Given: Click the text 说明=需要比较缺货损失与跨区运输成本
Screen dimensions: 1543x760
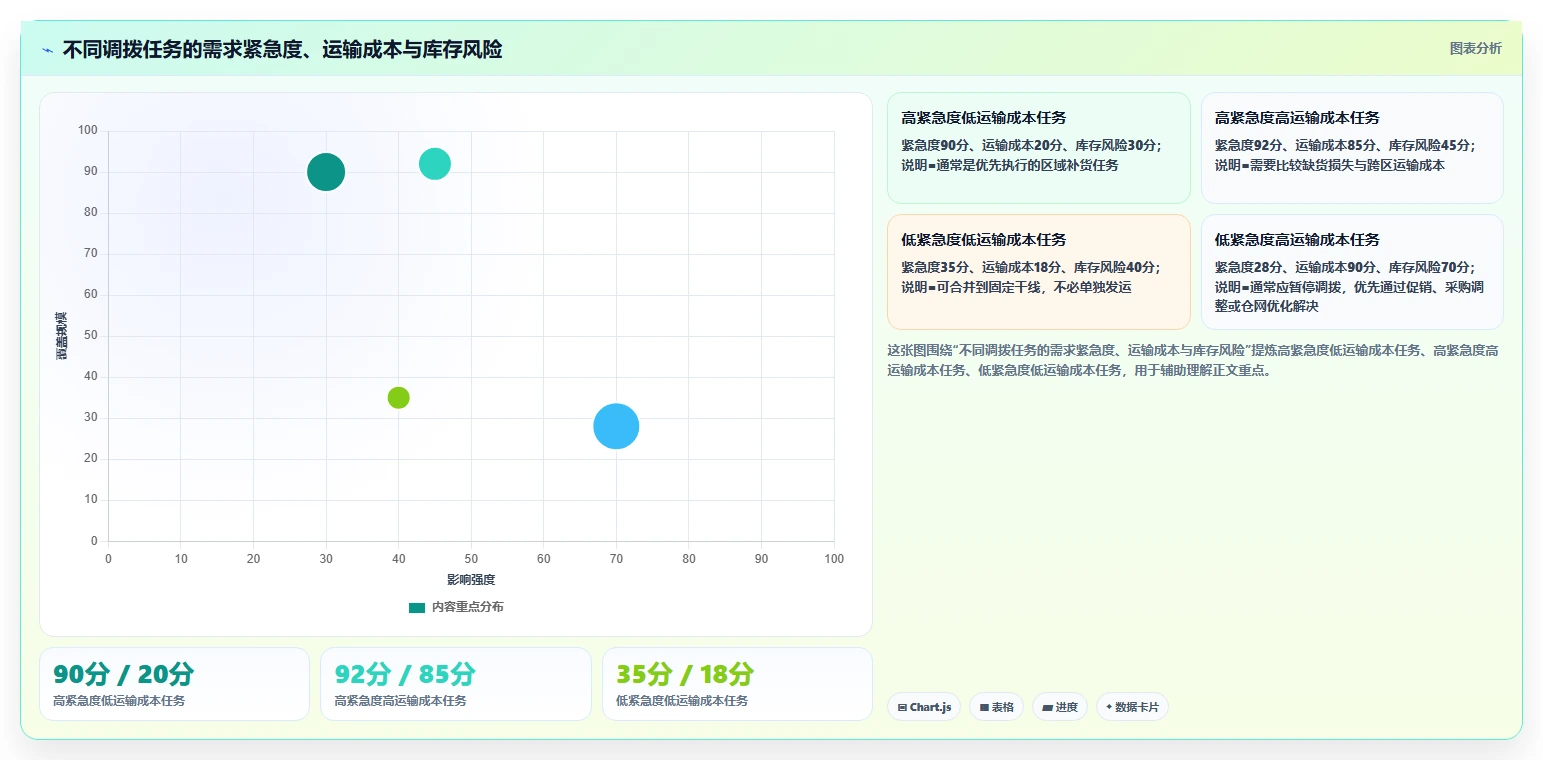Looking at the screenshot, I should 1330,165.
